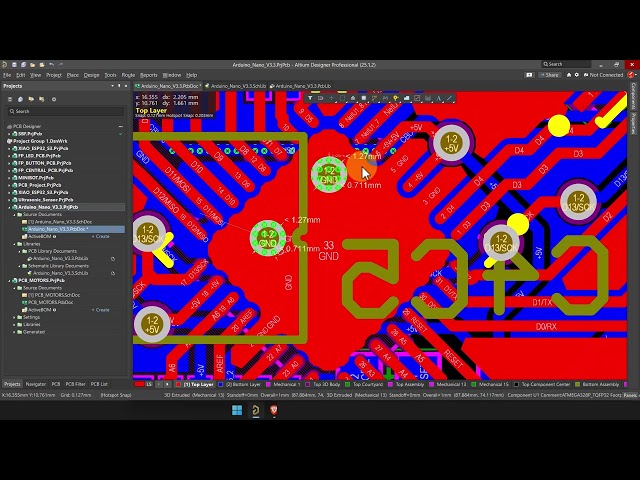Click the Undo arrow icon
This screenshot has width=640, height=480.
(x=51, y=64)
